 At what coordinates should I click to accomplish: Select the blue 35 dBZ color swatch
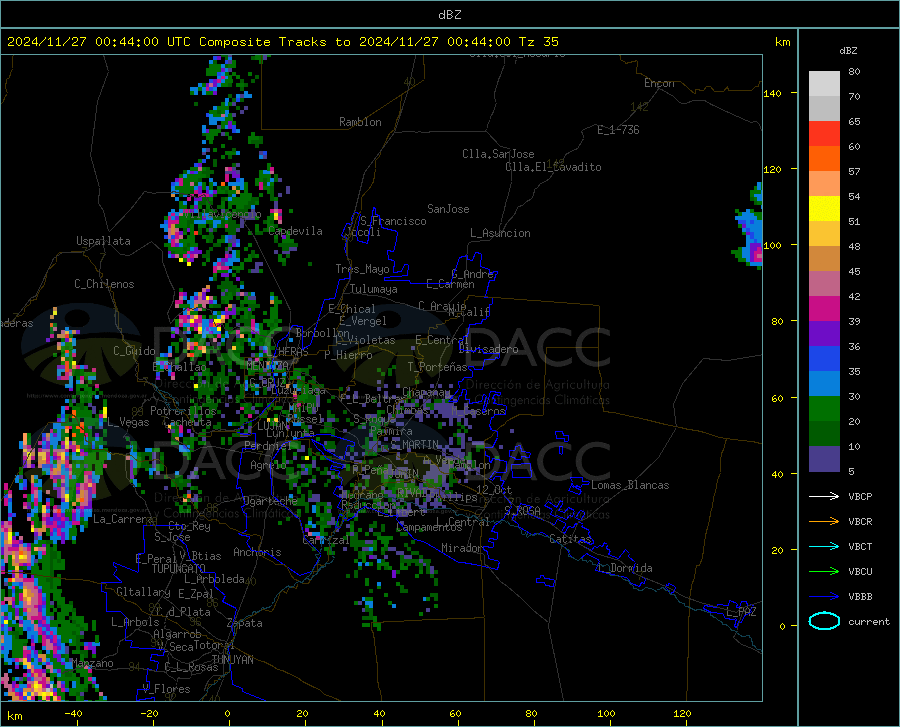824,359
